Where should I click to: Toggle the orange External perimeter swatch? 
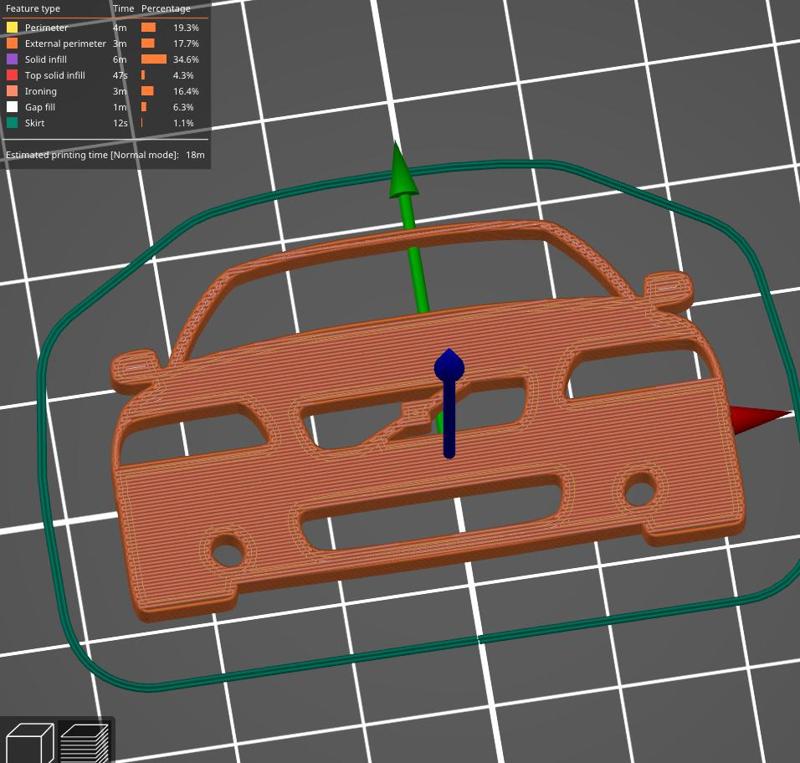[x=12, y=43]
